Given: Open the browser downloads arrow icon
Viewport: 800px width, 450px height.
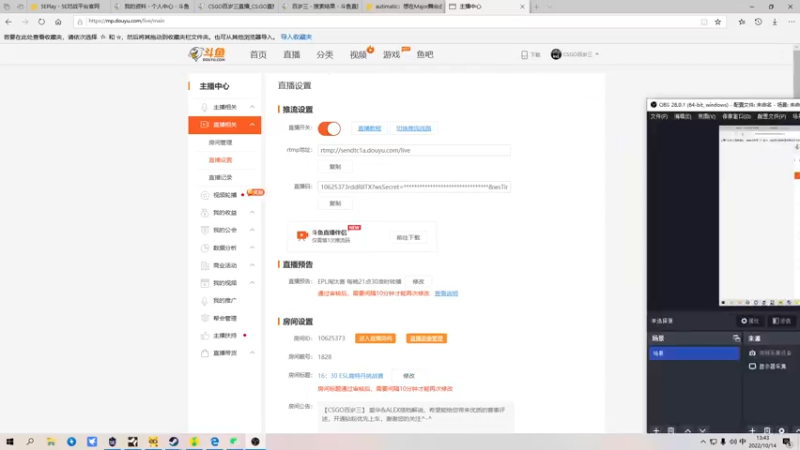Looking at the screenshot, I should (774, 21).
